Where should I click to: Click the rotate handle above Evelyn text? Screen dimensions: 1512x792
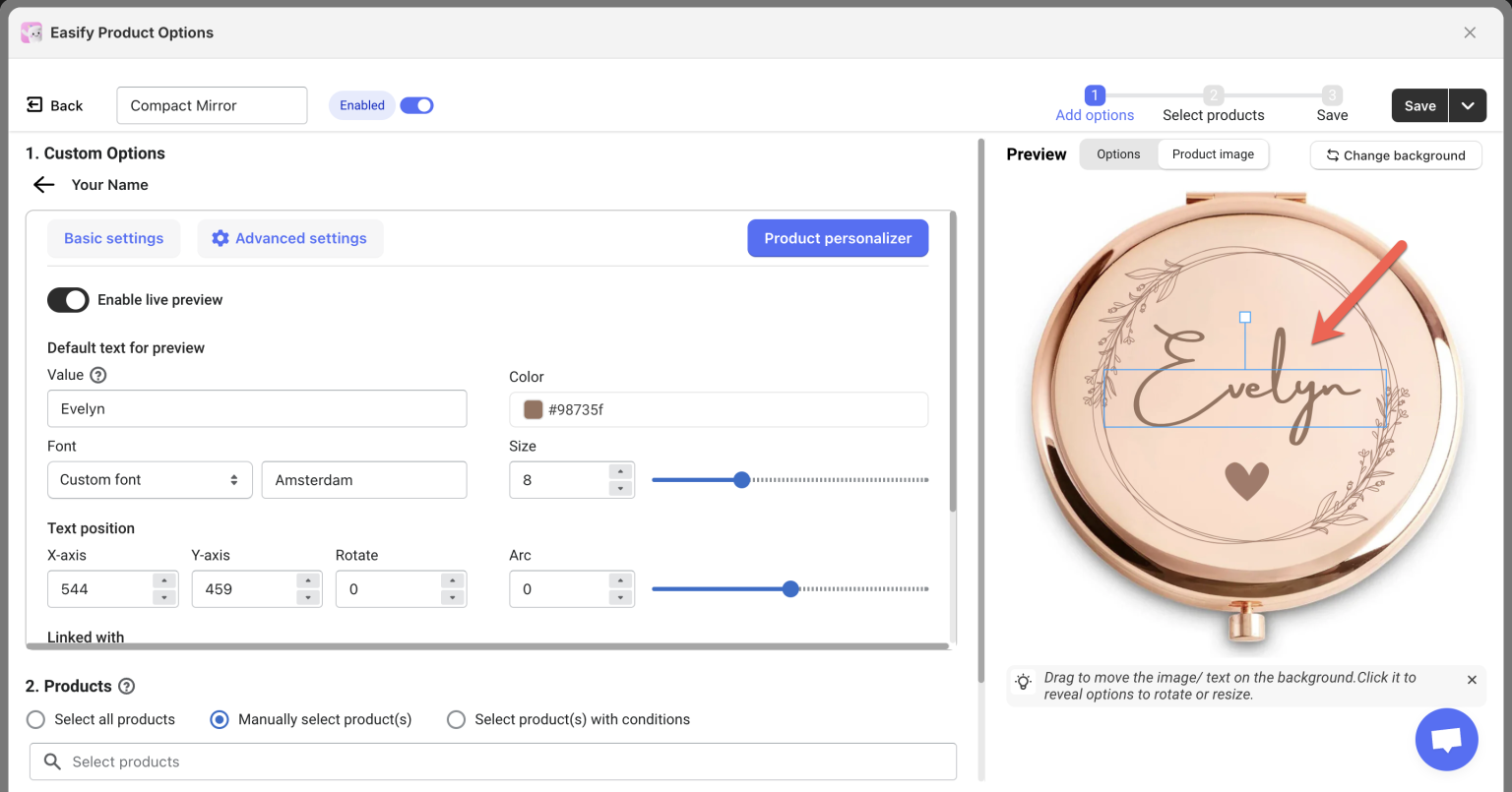click(1245, 318)
